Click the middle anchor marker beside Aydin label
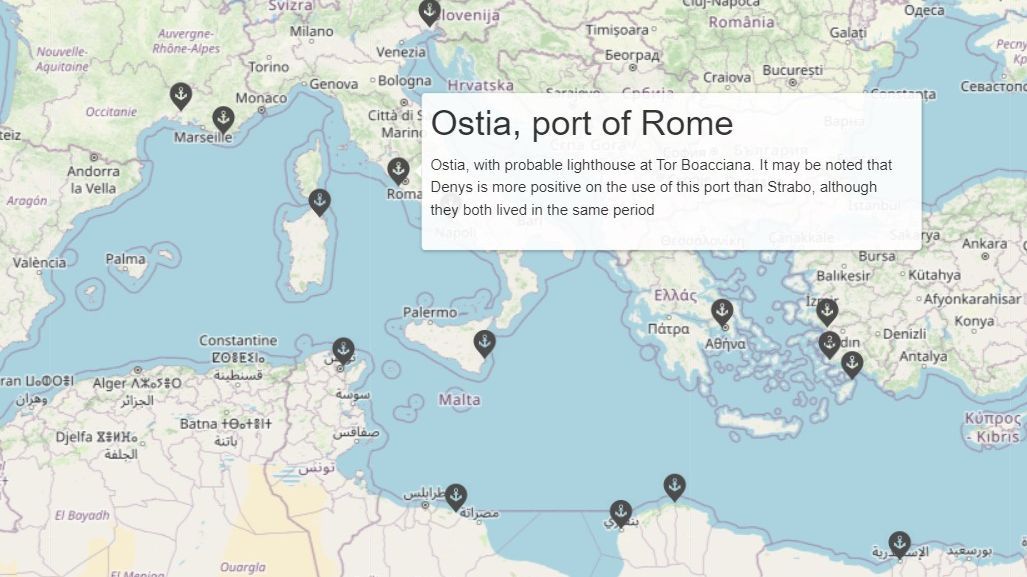Image resolution: width=1027 pixels, height=577 pixels. point(829,344)
